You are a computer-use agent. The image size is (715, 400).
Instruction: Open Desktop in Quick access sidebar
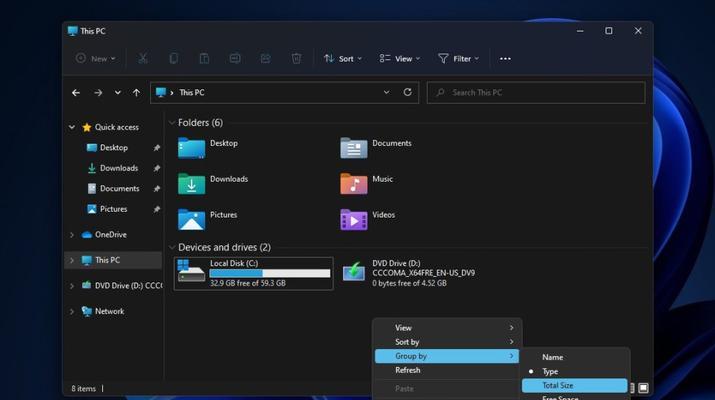[x=114, y=148]
